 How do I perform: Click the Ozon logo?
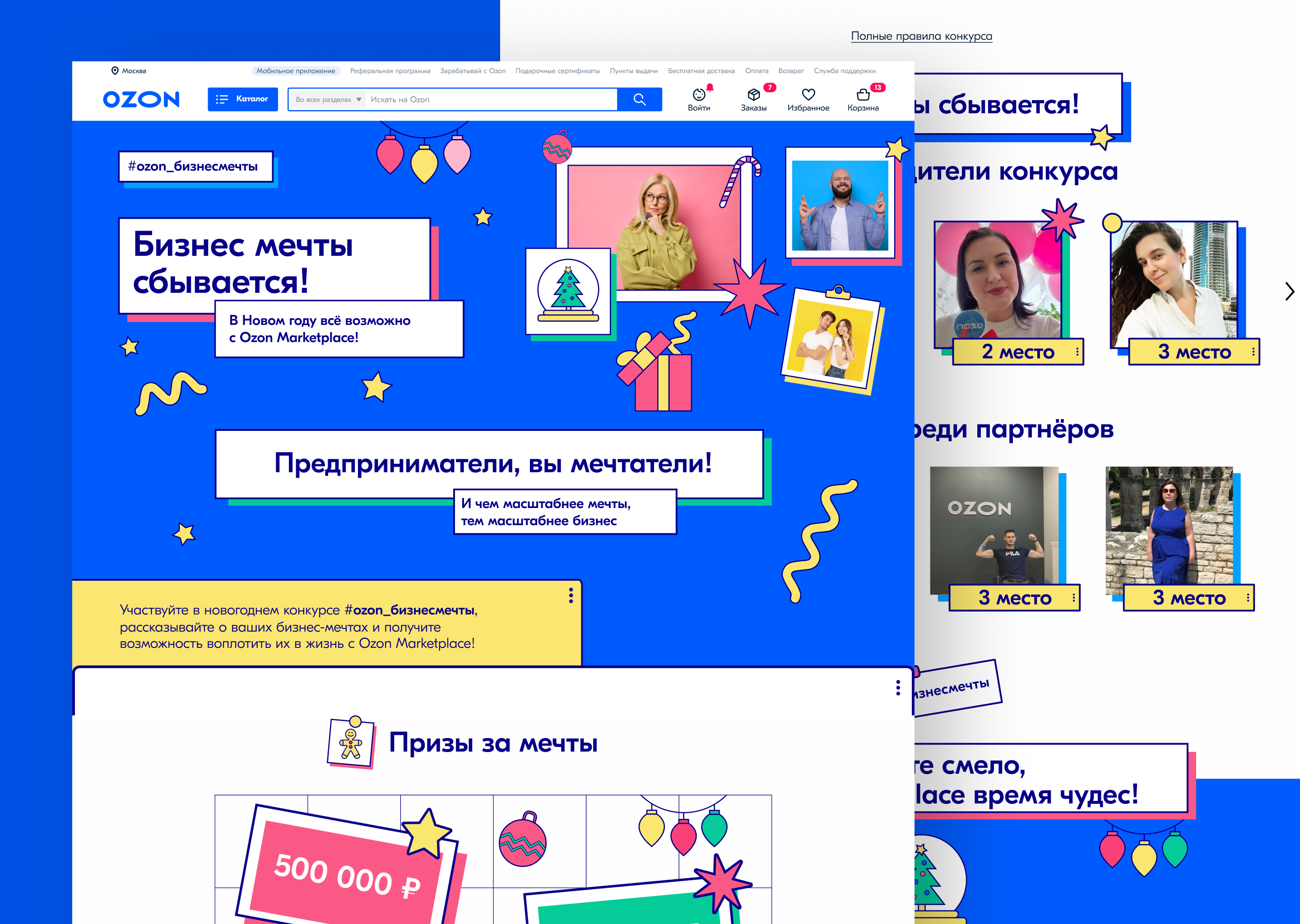tap(141, 99)
